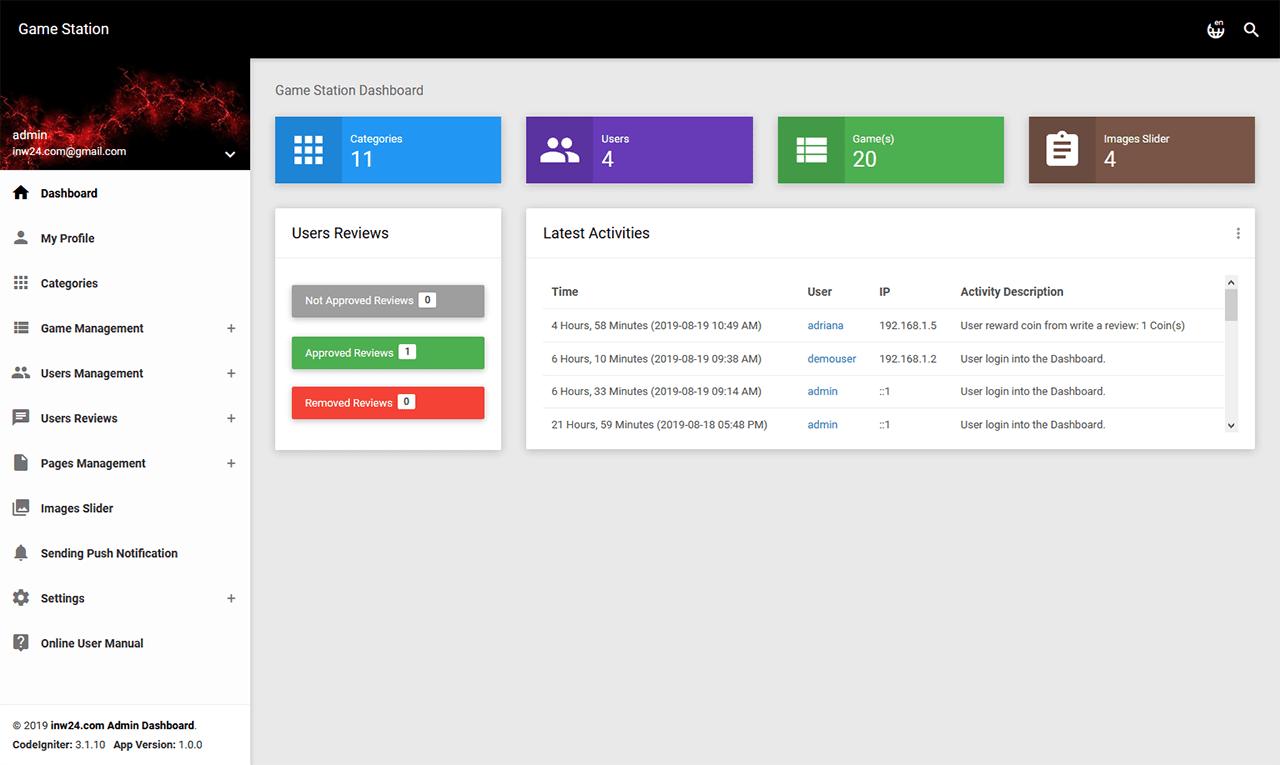Click the inw24.com@gmail.com email text
Screen dimensions: 1280x765
(x=69, y=152)
